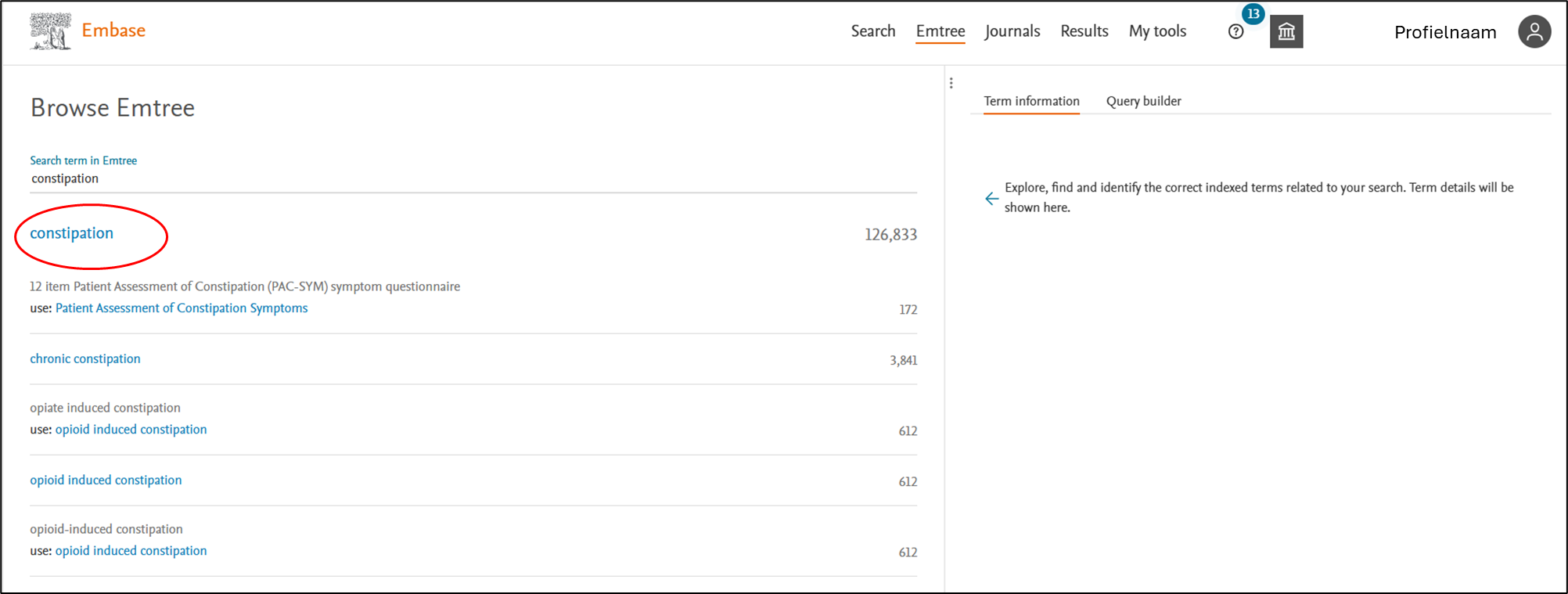Click the Embase tree logo
Screen dimensions: 1568x594
pyautogui.click(x=50, y=31)
